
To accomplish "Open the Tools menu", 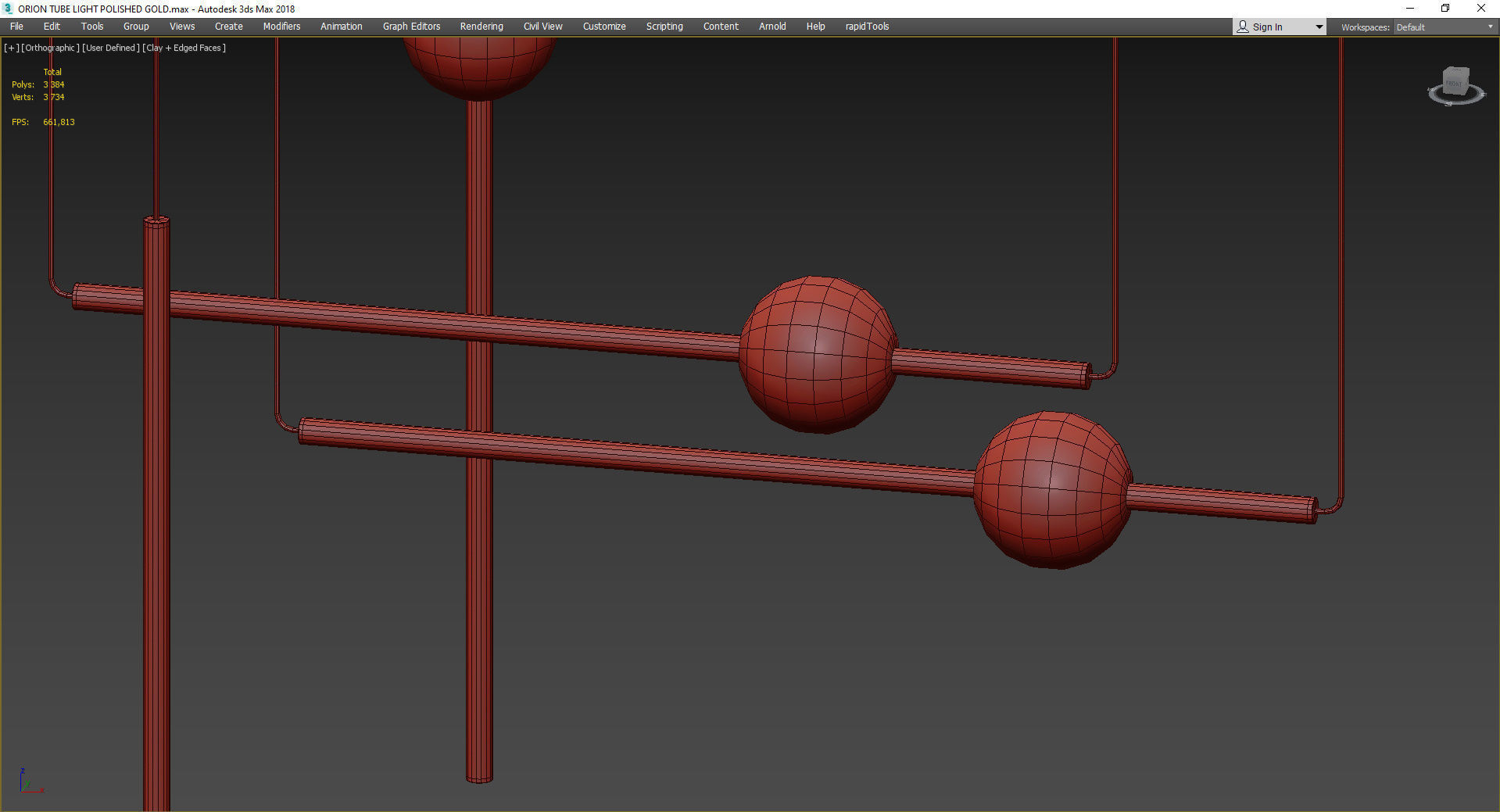I will [92, 27].
